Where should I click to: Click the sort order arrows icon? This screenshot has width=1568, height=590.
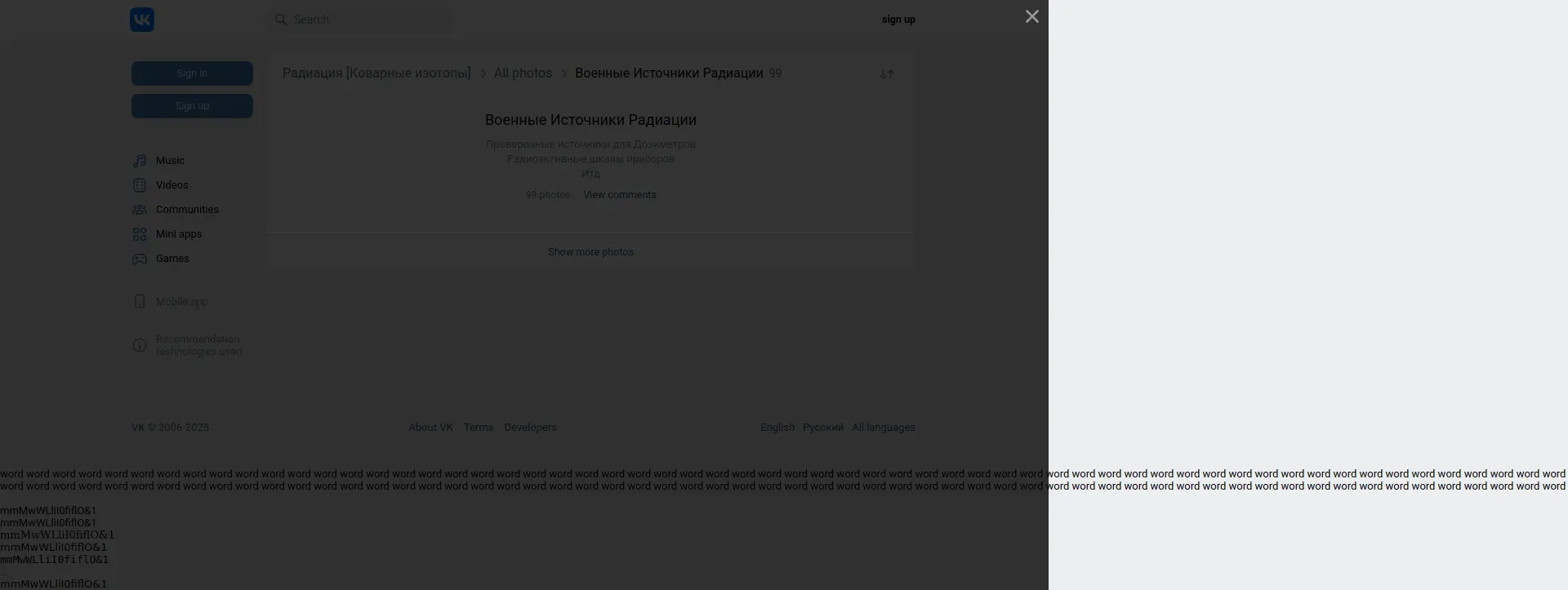tap(887, 74)
